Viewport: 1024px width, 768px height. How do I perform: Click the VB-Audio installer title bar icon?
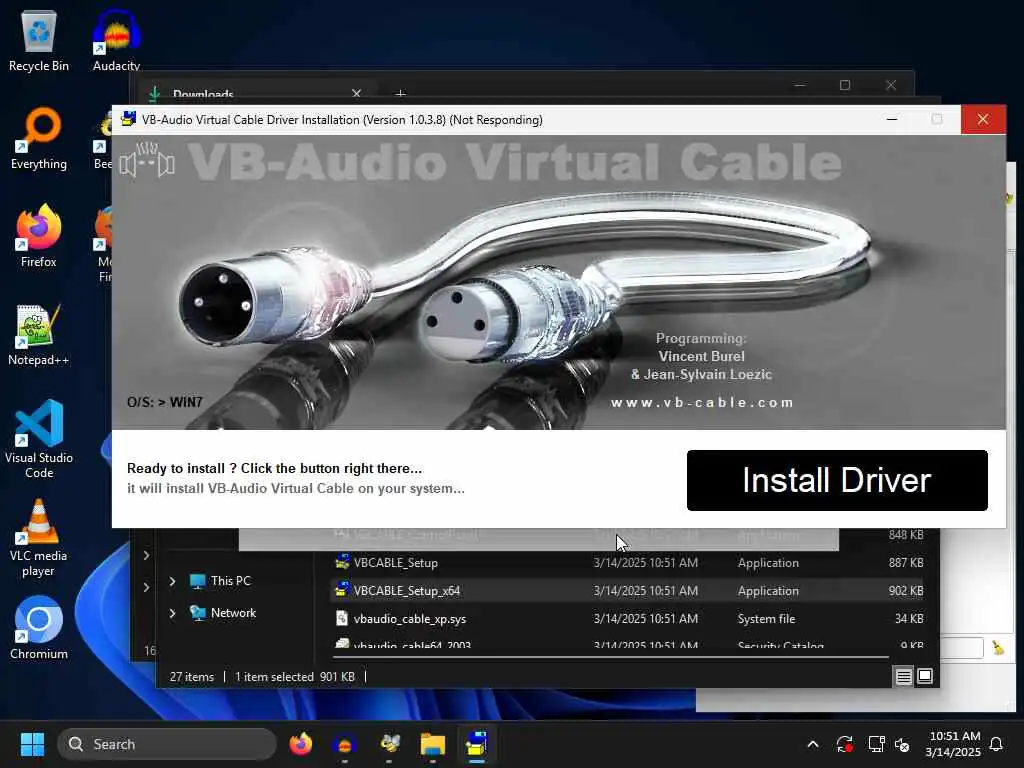(x=129, y=120)
